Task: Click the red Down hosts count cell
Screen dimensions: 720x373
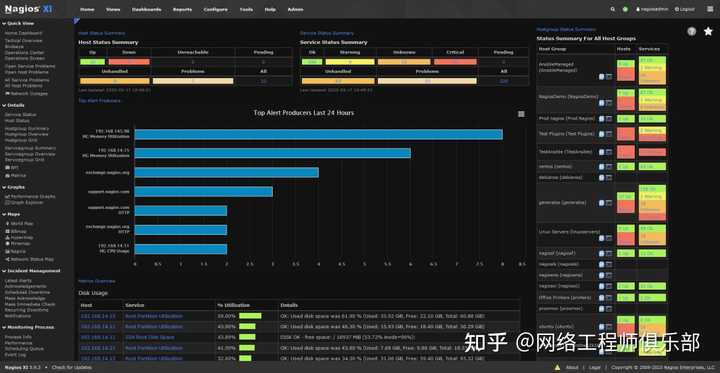Action: click(x=129, y=62)
